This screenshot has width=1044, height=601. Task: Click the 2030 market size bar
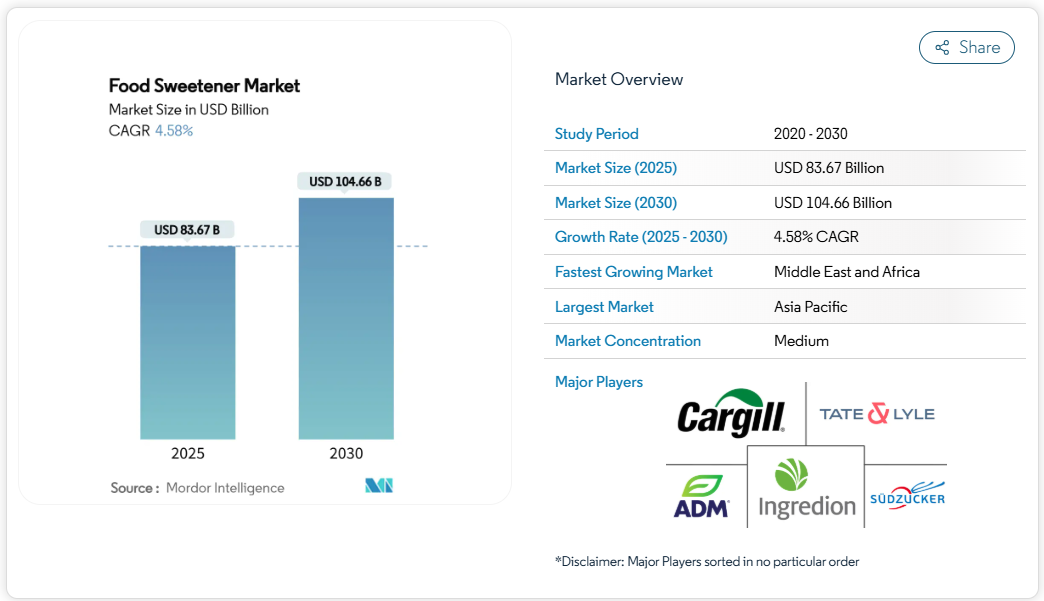[346, 318]
